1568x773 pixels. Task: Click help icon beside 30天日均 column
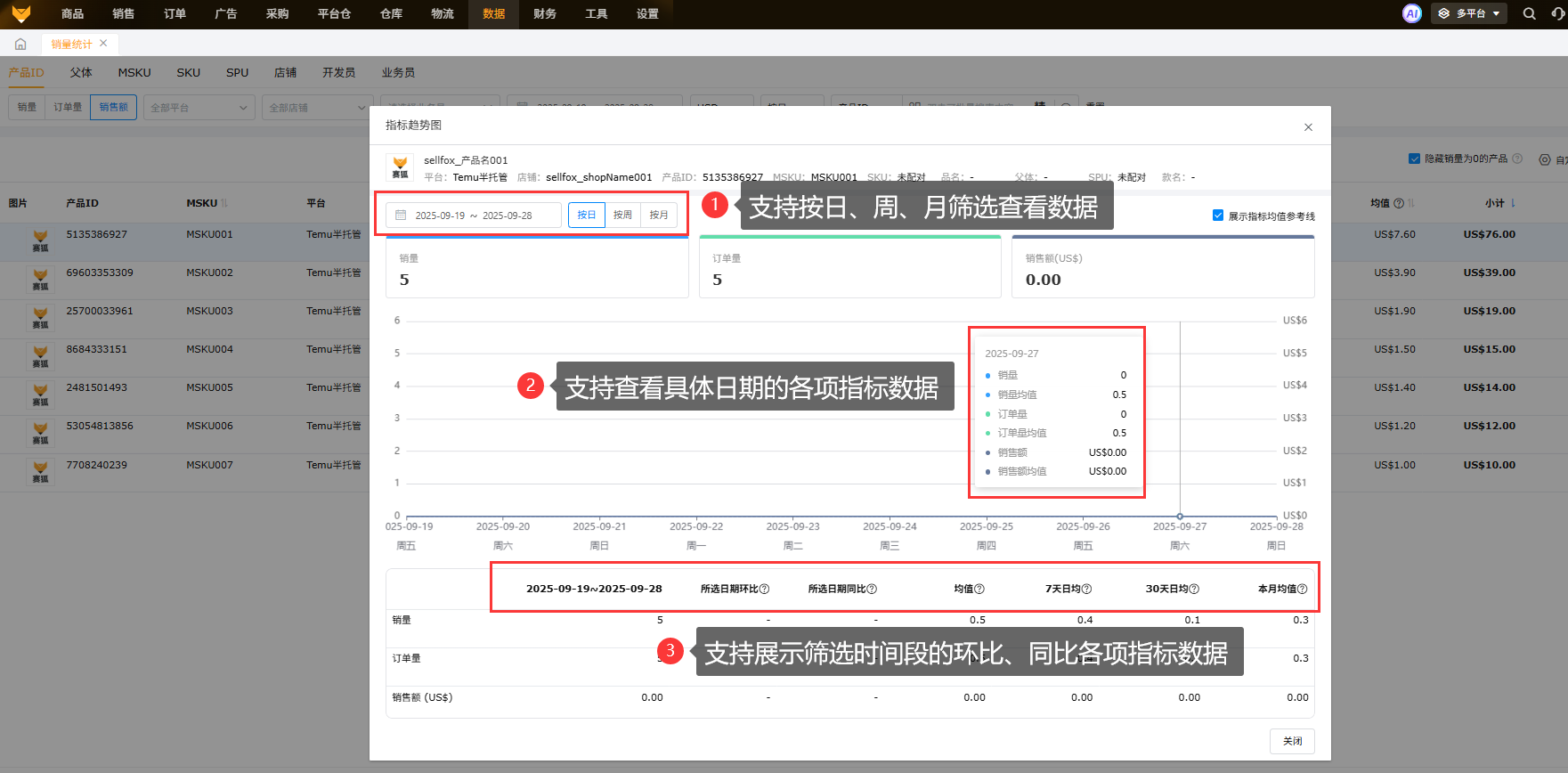pos(1194,589)
